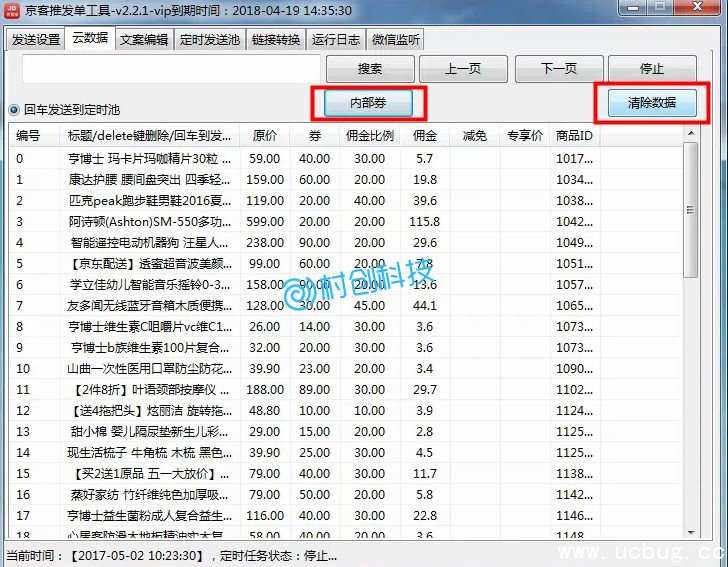Click commission ratio cell 45.00

(x=370, y=306)
